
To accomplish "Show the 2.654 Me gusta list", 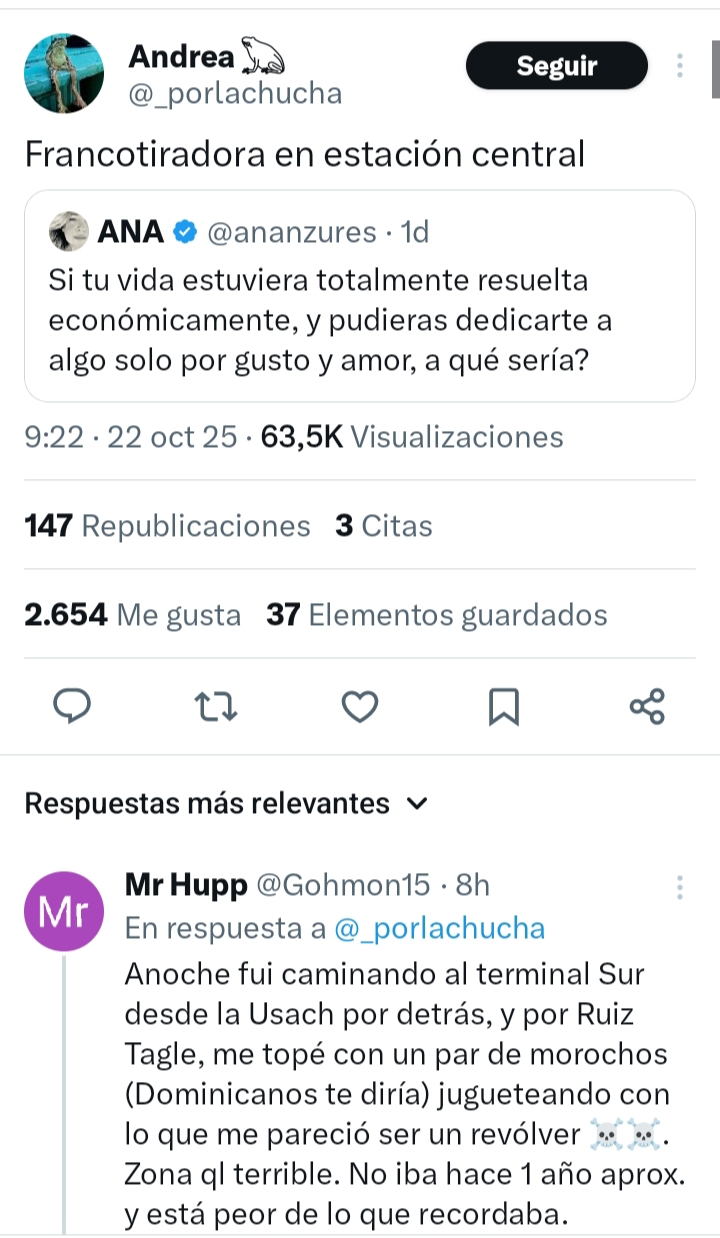I will 132,615.
